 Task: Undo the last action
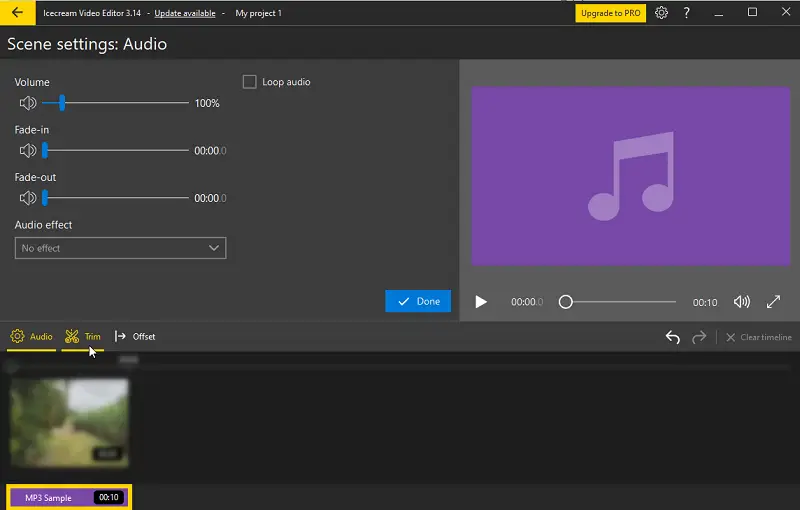point(672,337)
